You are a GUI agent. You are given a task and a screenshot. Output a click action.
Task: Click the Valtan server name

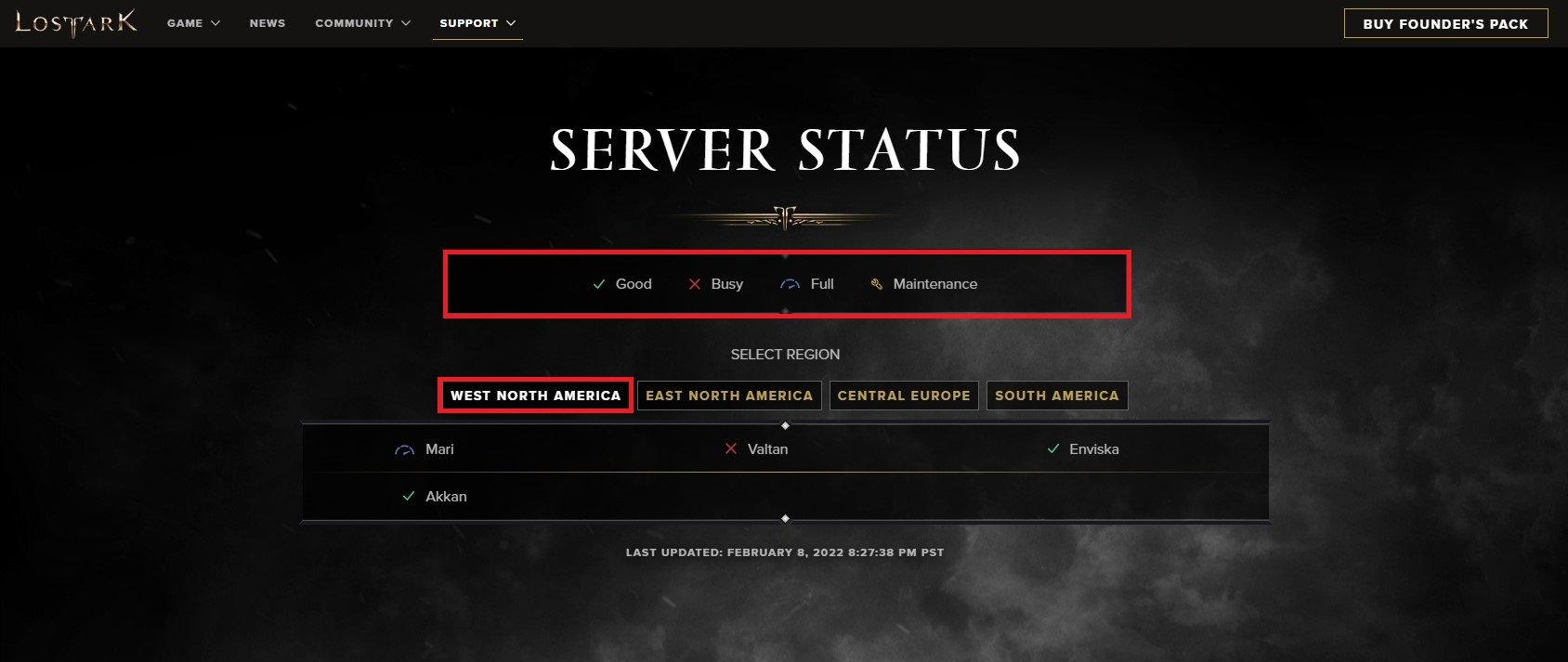click(x=767, y=449)
